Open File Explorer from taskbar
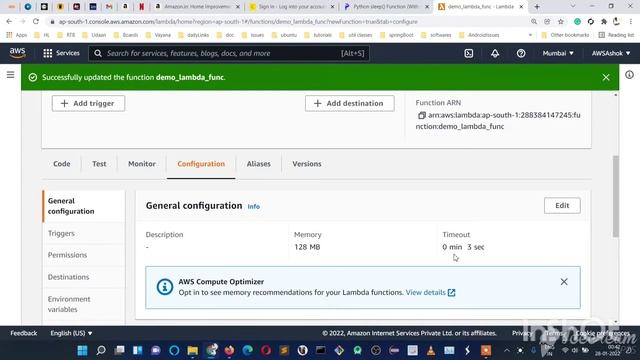 coord(193,351)
